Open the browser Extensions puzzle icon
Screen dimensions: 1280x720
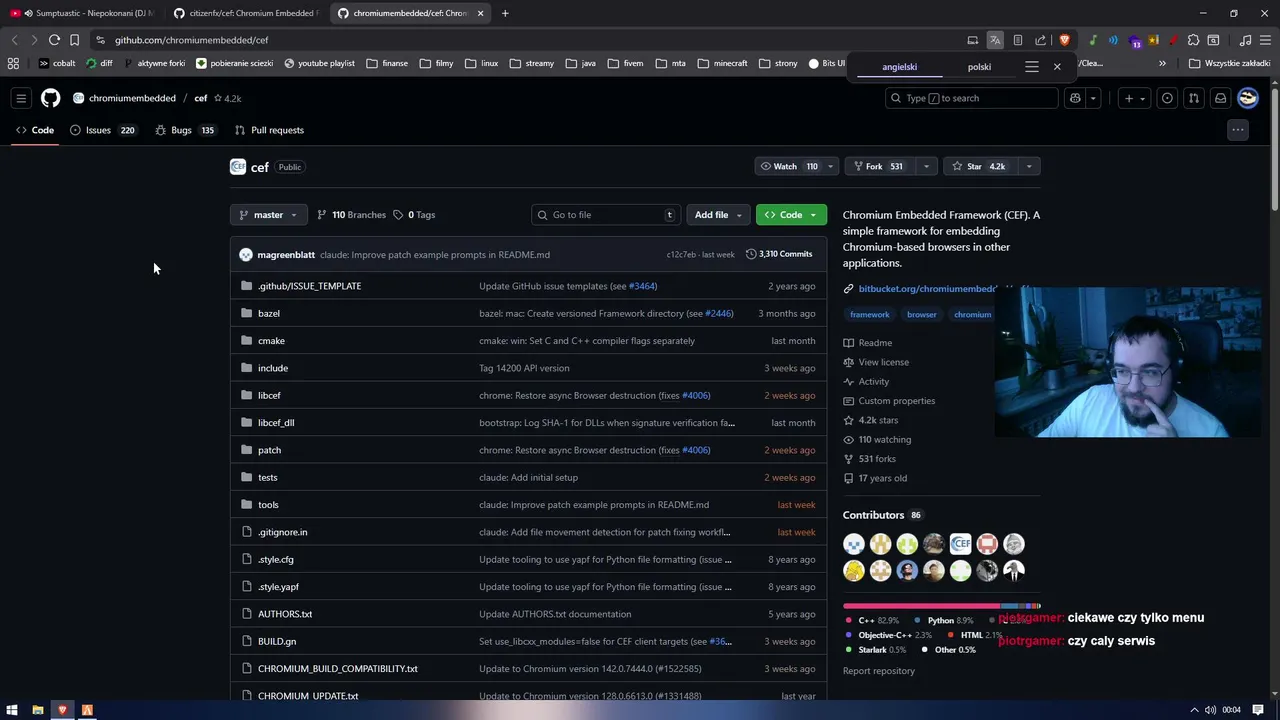(1193, 40)
